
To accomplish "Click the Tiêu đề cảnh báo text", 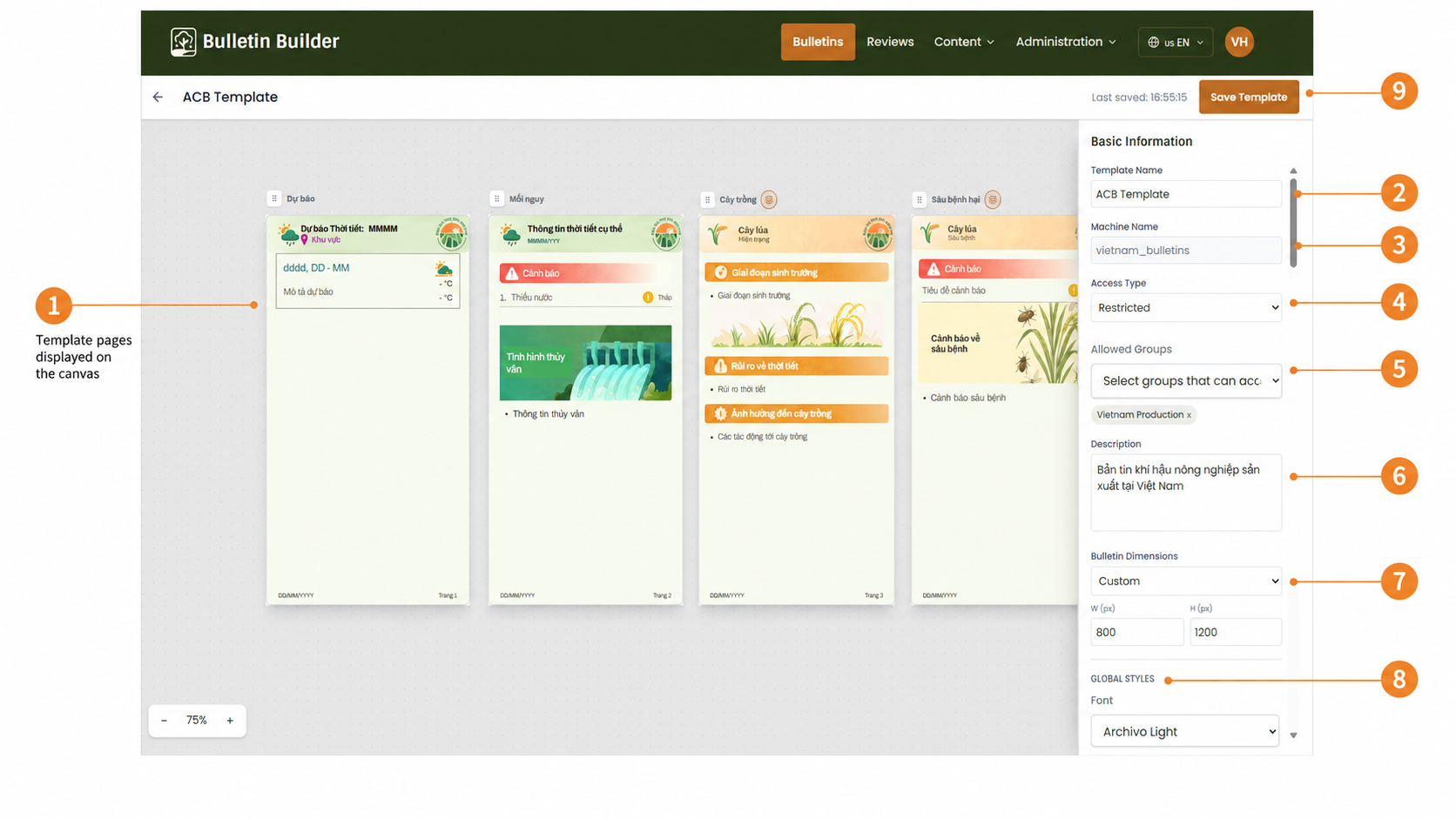I will [x=954, y=291].
